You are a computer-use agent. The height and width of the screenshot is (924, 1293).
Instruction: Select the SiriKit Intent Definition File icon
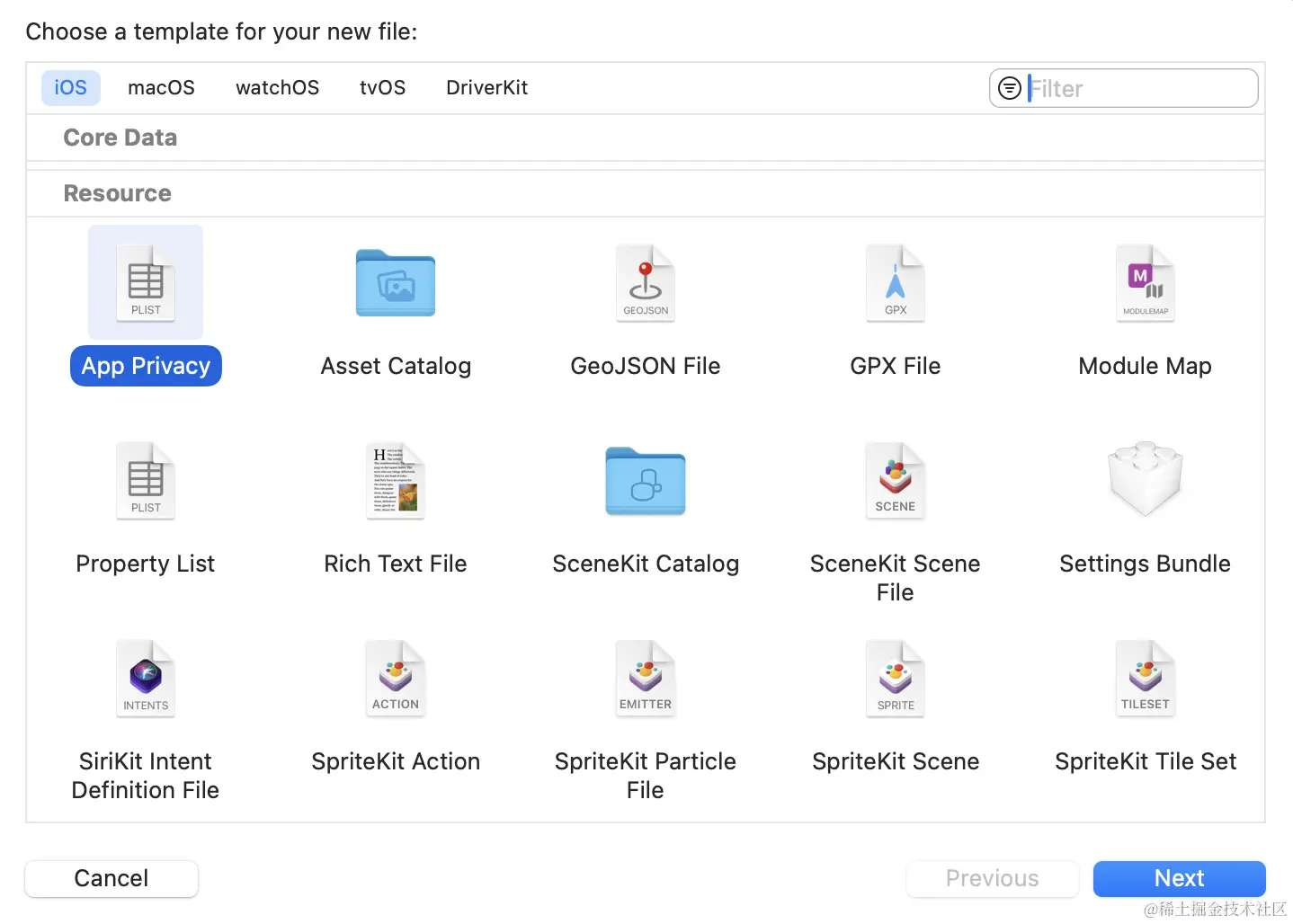[x=146, y=678]
